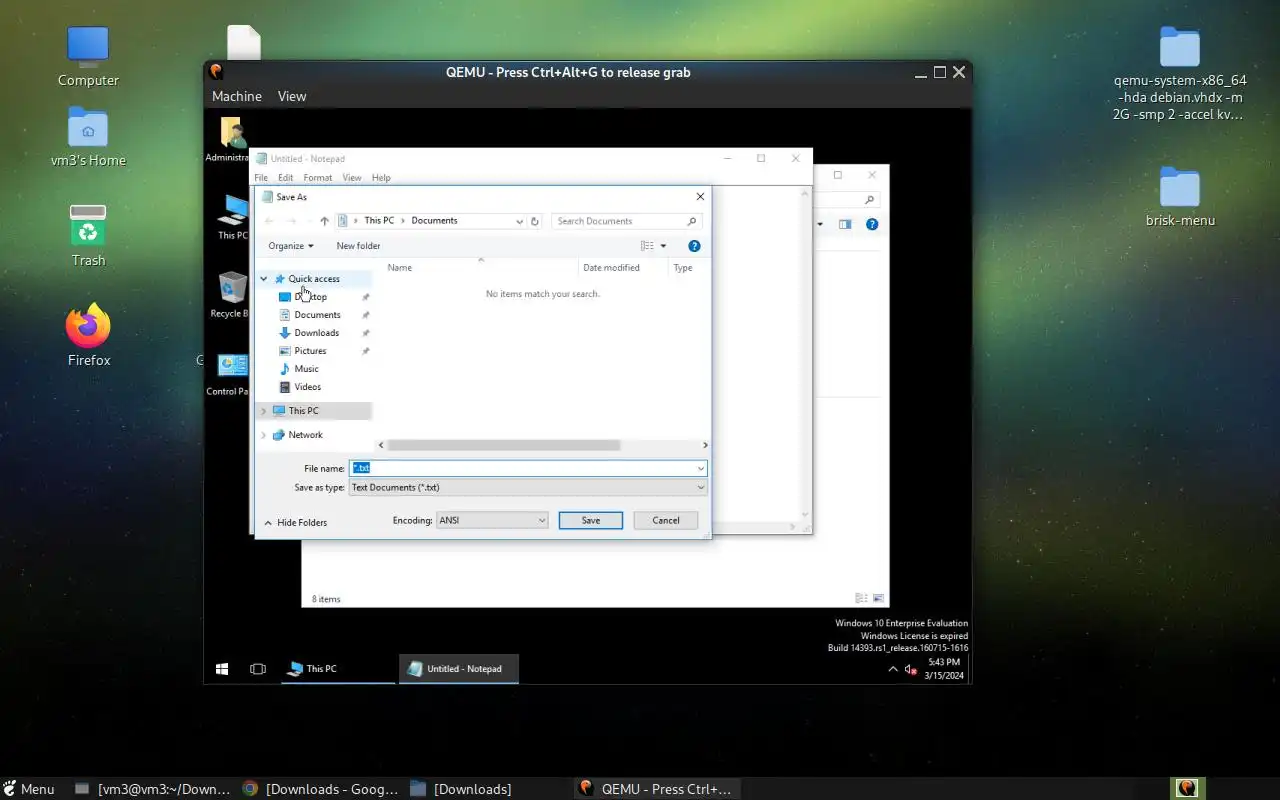Switch to This PC on the Windows taskbar
1280x800 pixels.
click(337, 669)
